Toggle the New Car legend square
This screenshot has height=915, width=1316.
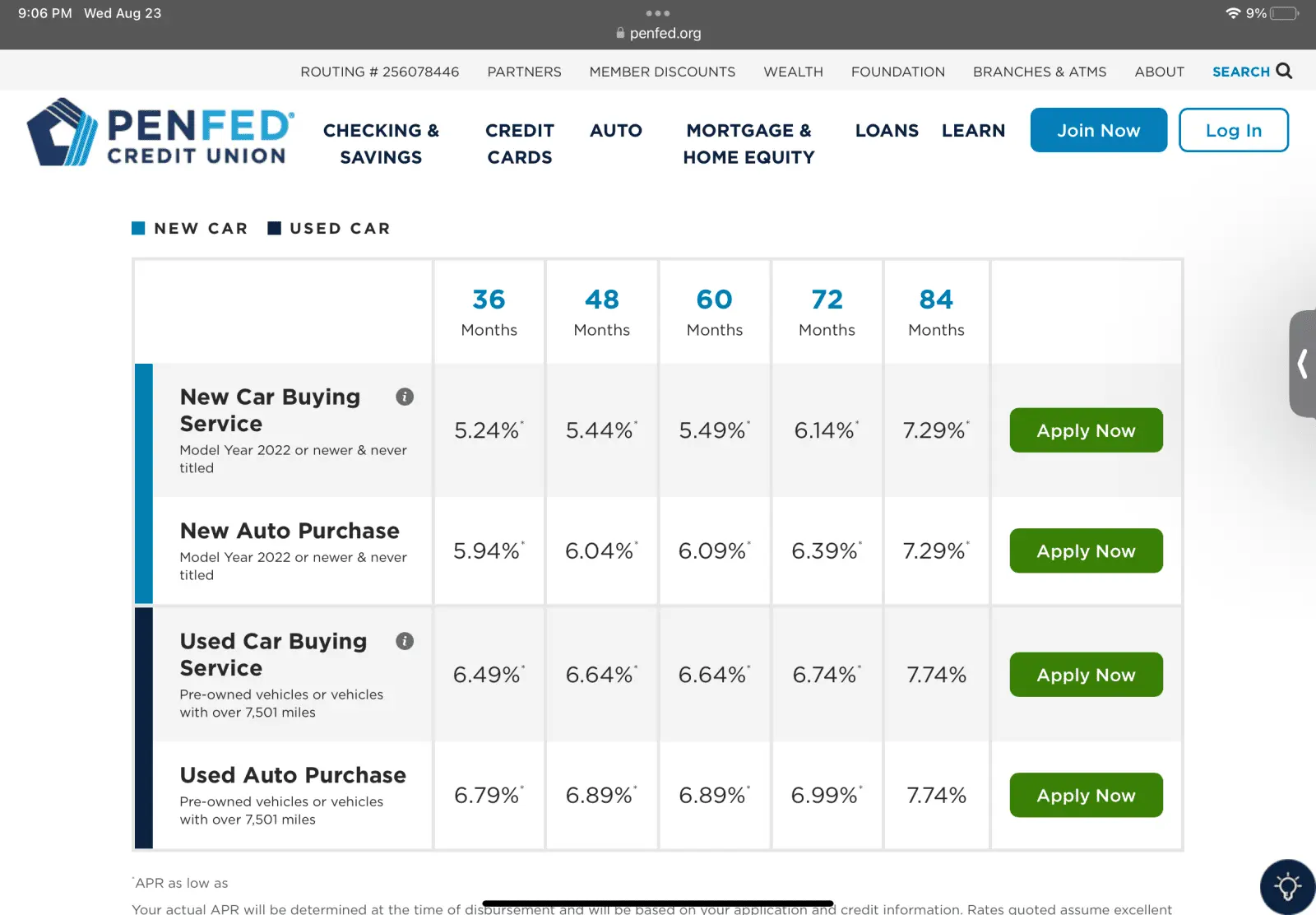tap(138, 228)
